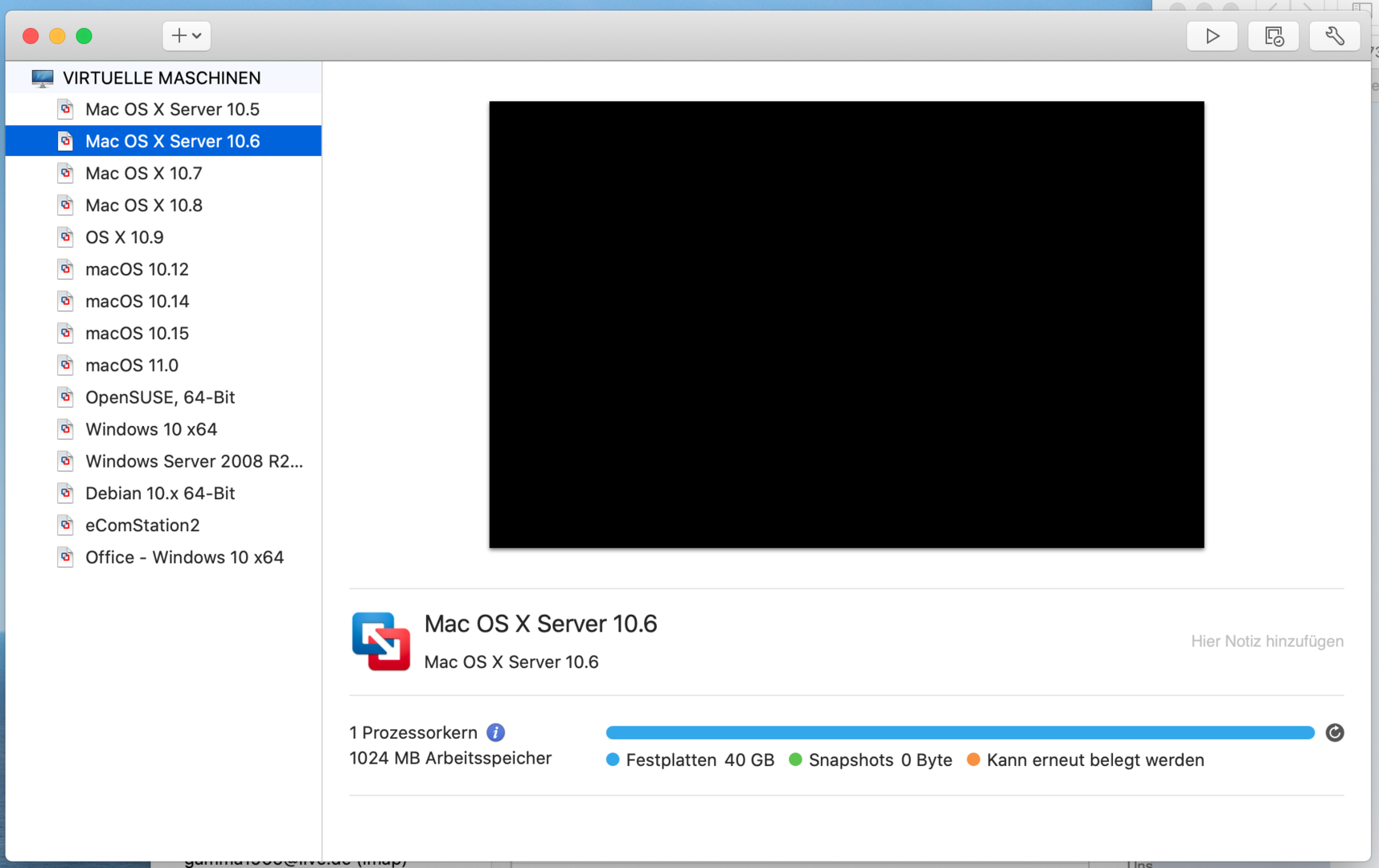Click the Virtuelle Maschinen monitor icon
Viewport: 1379px width, 868px height.
[43, 78]
